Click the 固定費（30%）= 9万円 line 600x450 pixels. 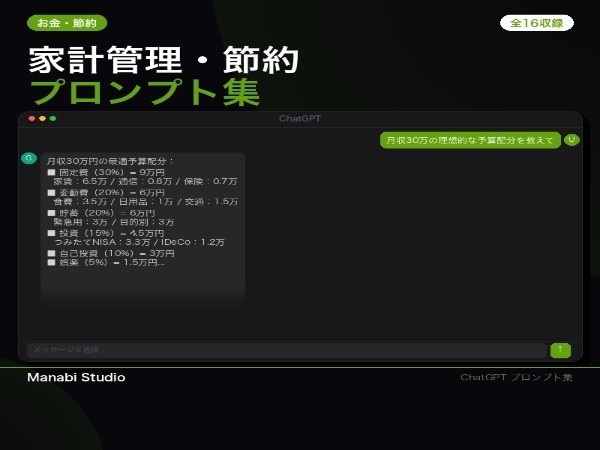pyautogui.click(x=106, y=172)
